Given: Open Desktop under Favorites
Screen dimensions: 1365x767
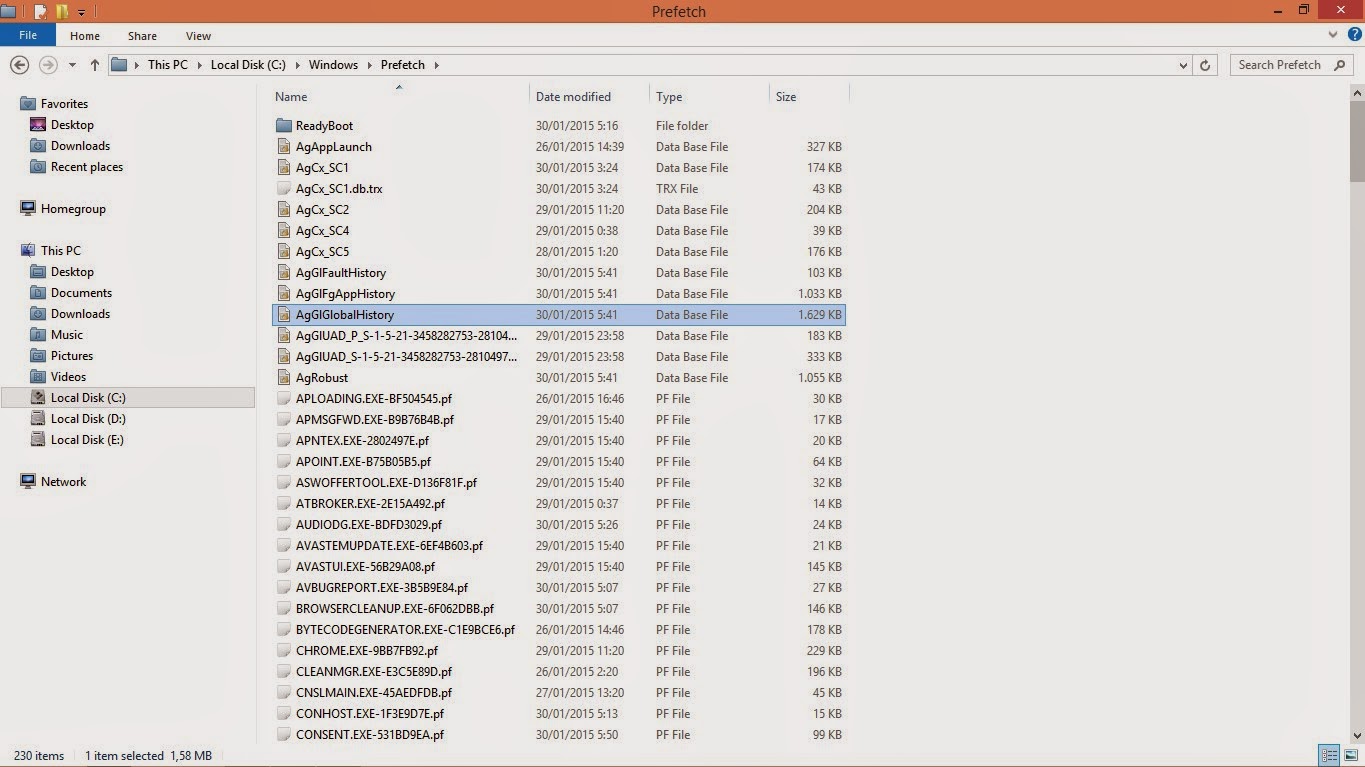Looking at the screenshot, I should click(72, 125).
